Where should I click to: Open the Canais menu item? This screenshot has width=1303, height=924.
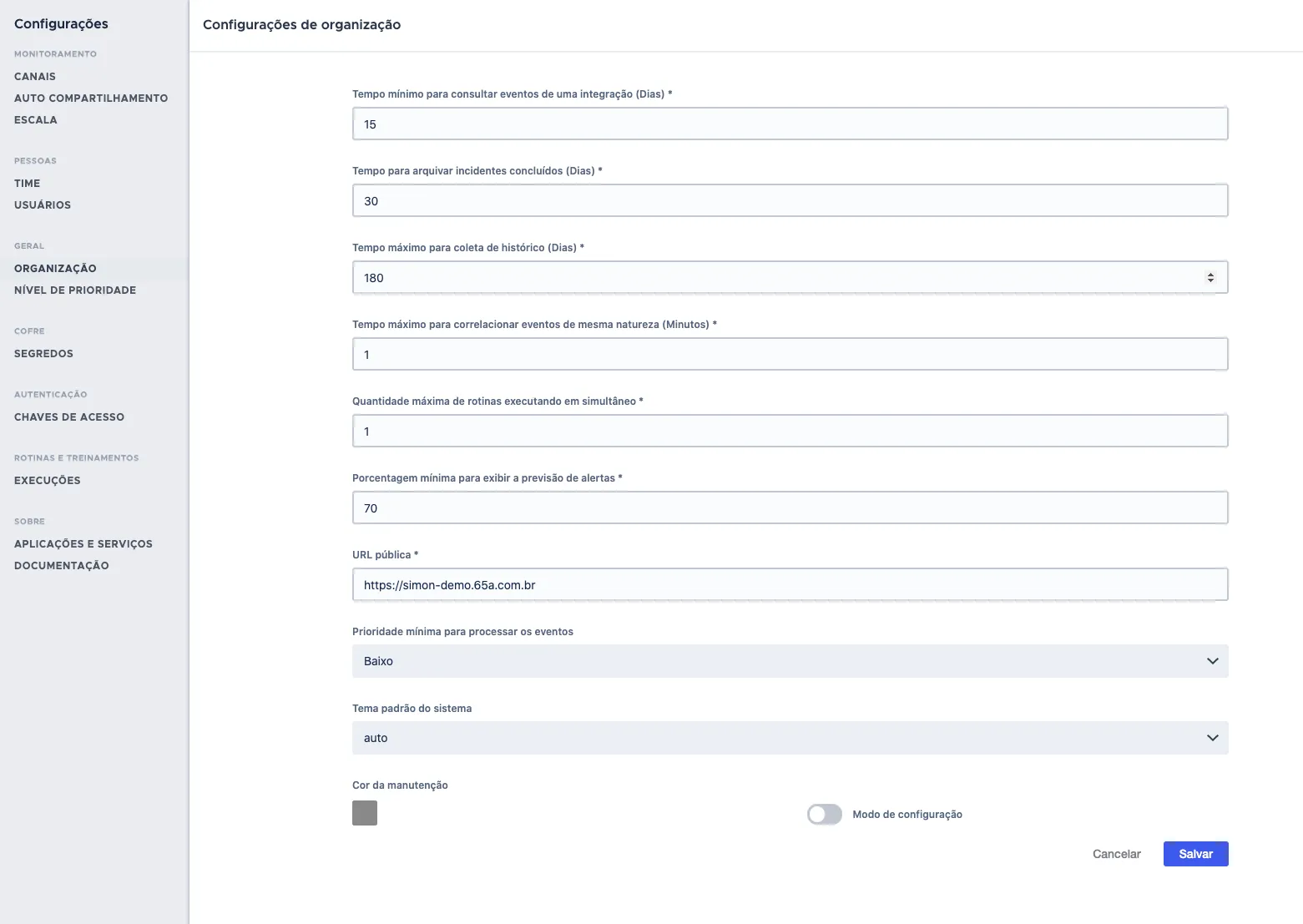coord(35,76)
